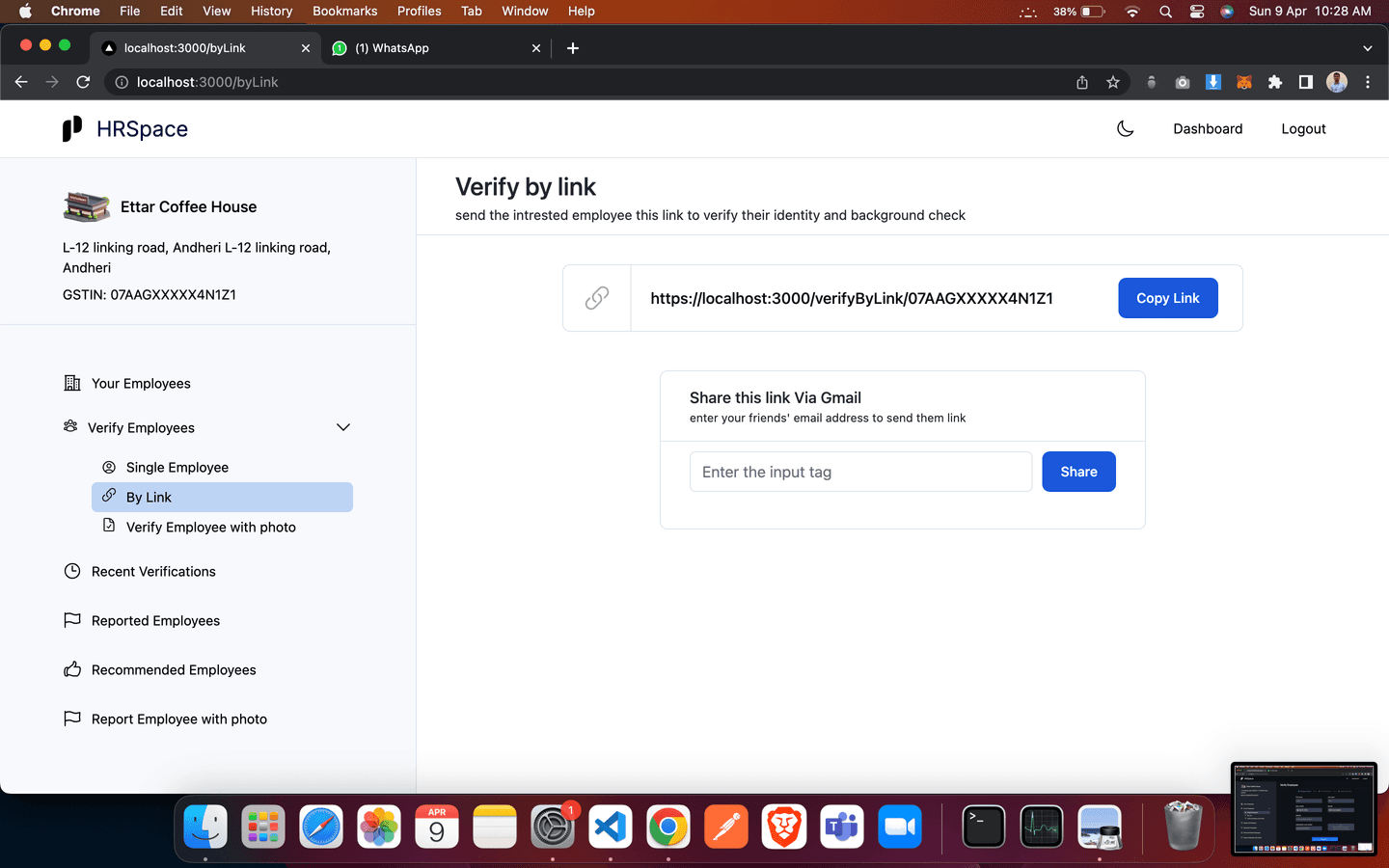Open Verify Employee with photo
Viewport: 1389px width, 868px height.
211,527
